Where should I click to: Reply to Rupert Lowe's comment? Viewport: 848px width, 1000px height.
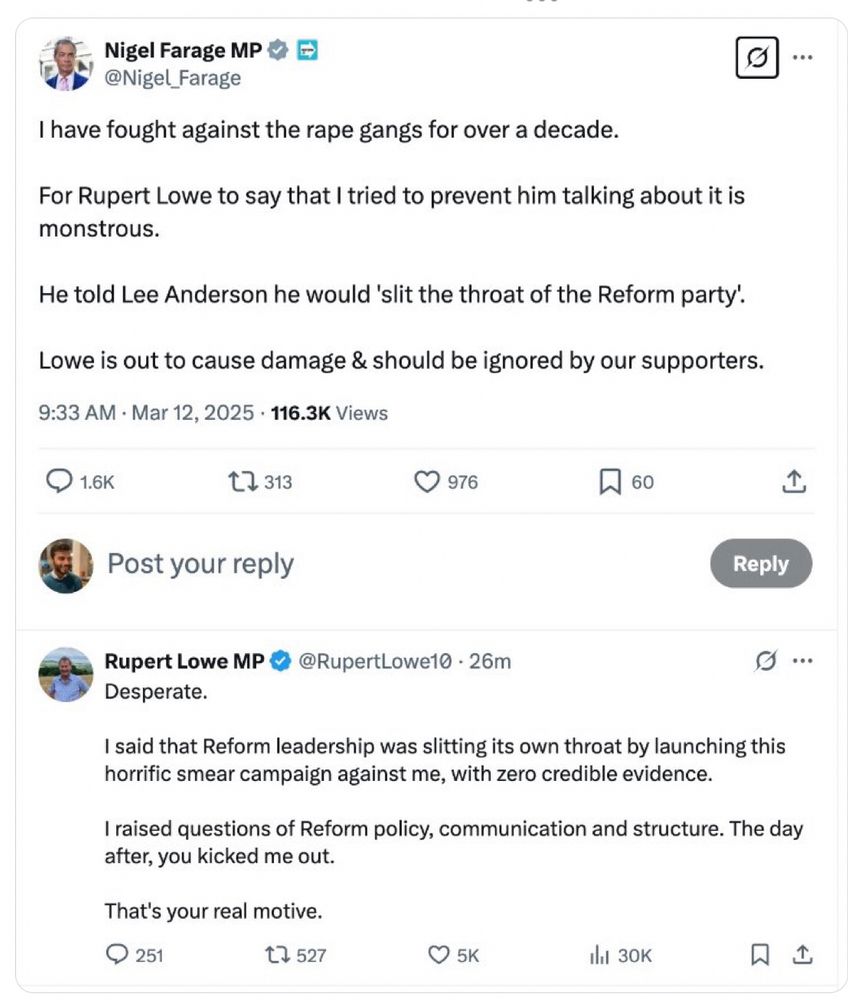(118, 955)
